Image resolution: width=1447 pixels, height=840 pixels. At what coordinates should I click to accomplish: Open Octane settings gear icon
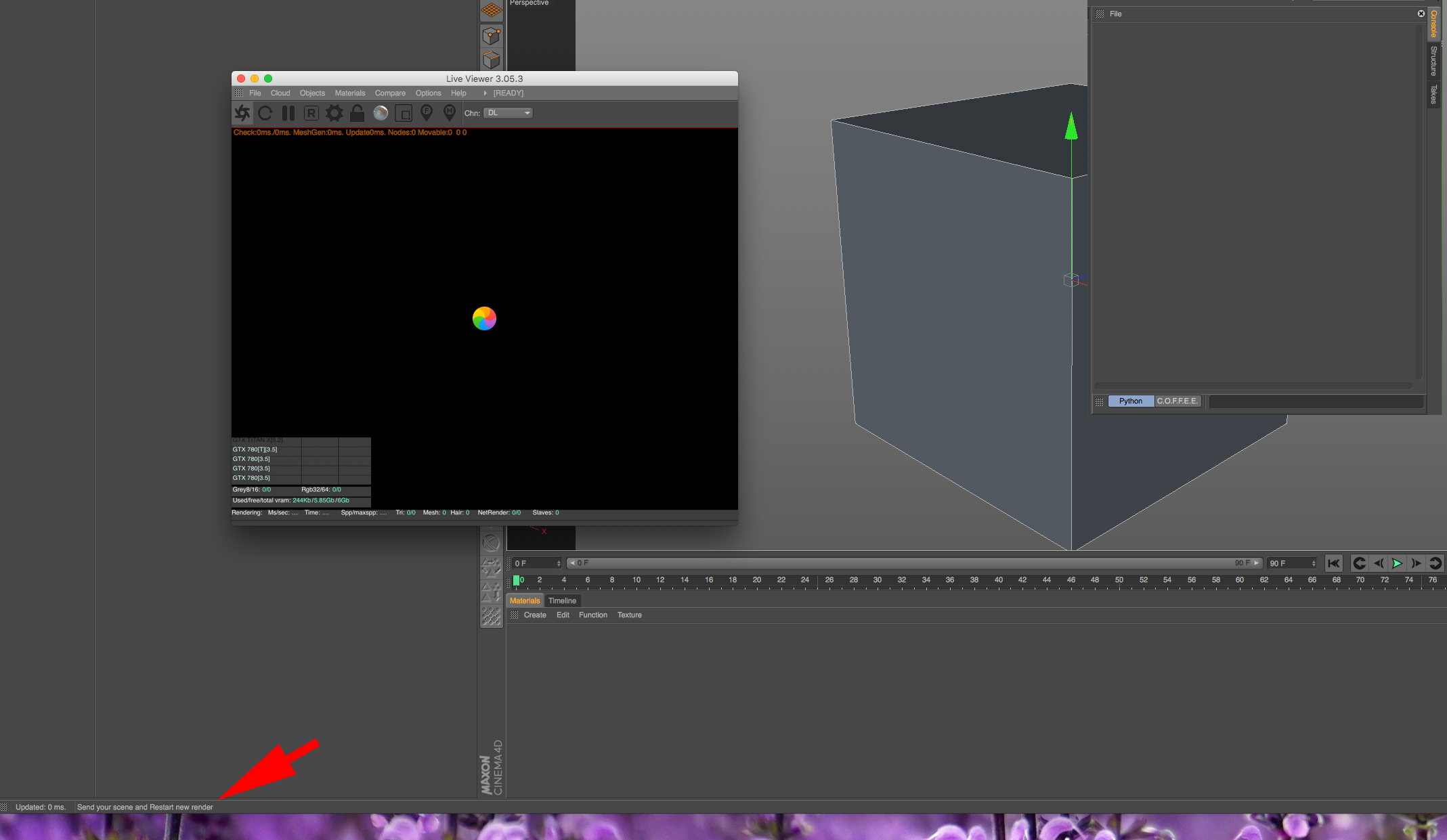click(x=334, y=113)
